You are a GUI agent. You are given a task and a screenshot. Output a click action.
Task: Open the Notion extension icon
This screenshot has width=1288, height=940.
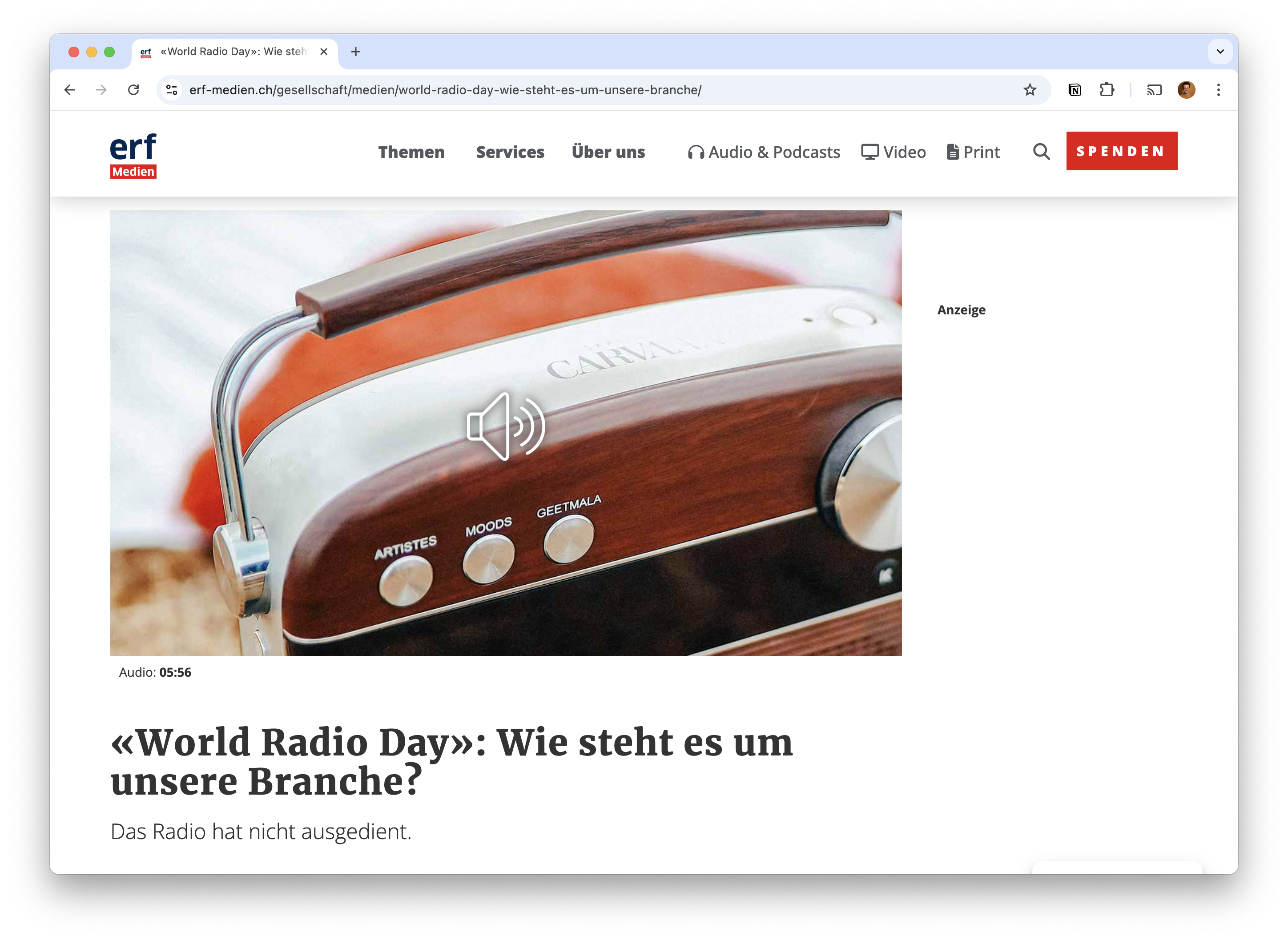(x=1075, y=90)
